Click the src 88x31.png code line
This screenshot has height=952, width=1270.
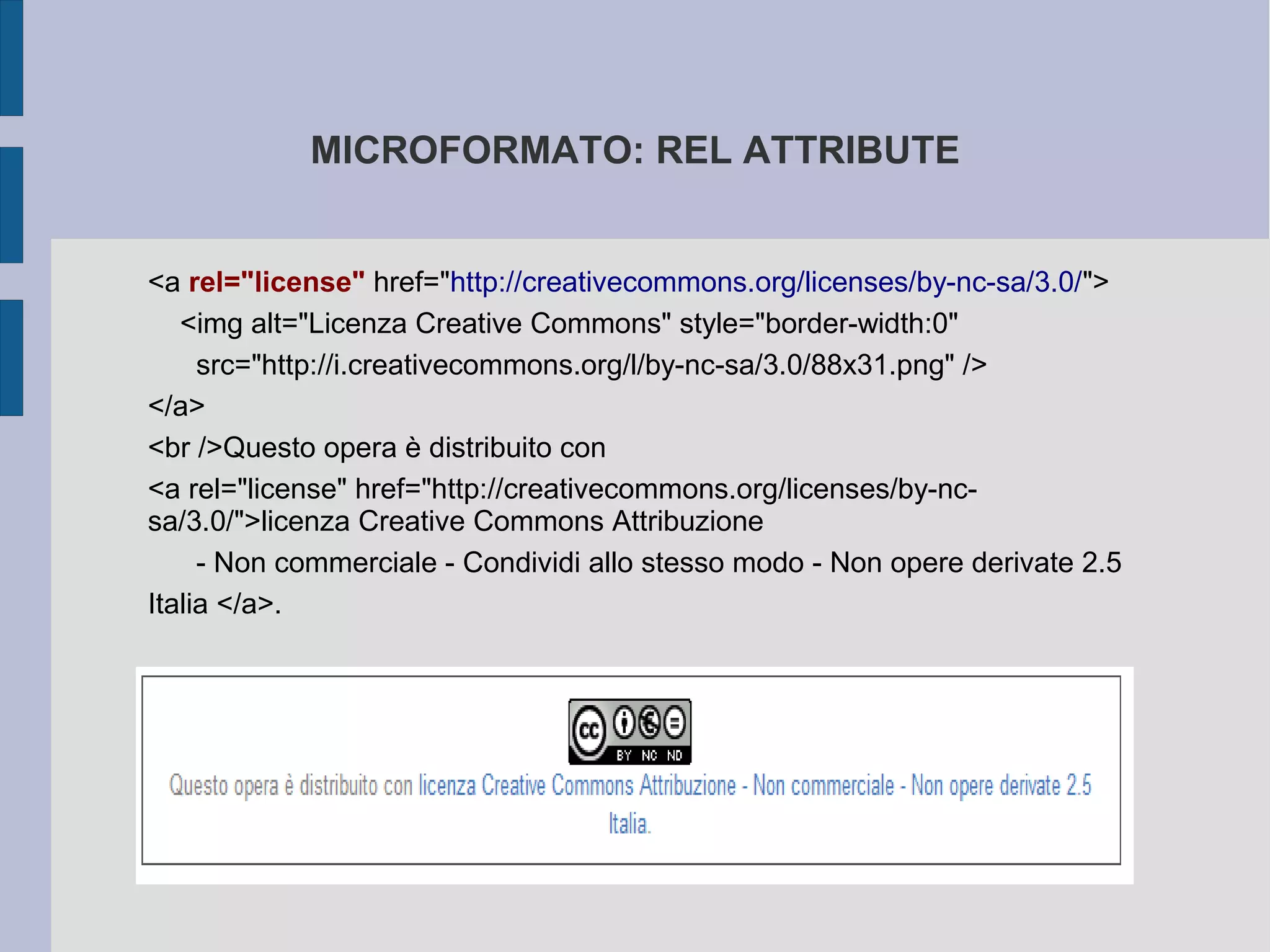click(x=590, y=365)
